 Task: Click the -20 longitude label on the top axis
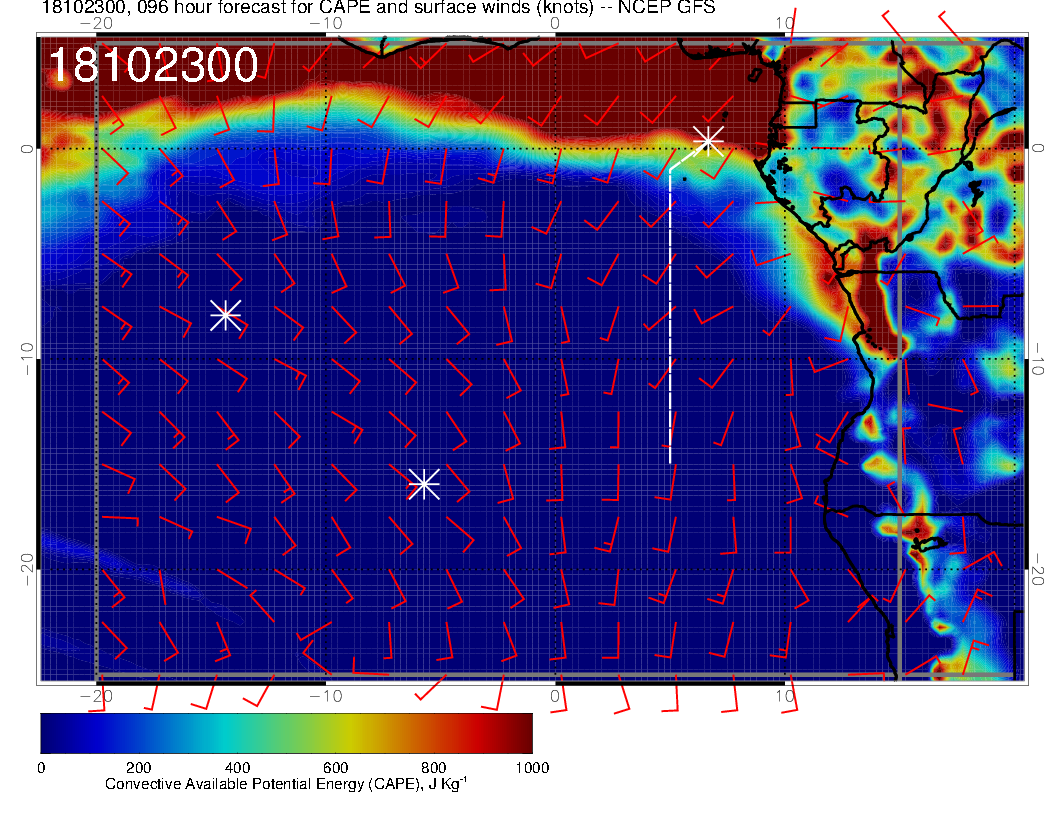[x=96, y=23]
